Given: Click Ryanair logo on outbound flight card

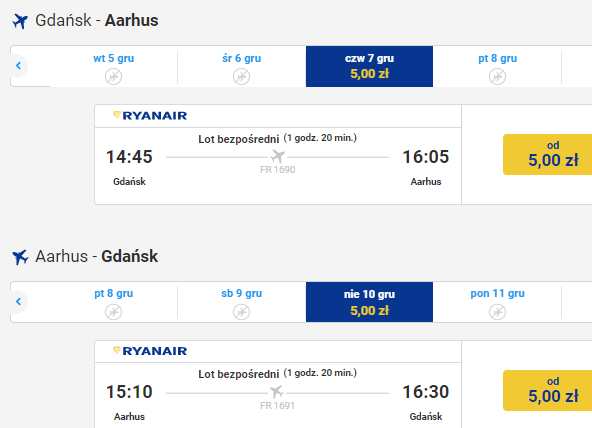Looking at the screenshot, I should coord(150,115).
